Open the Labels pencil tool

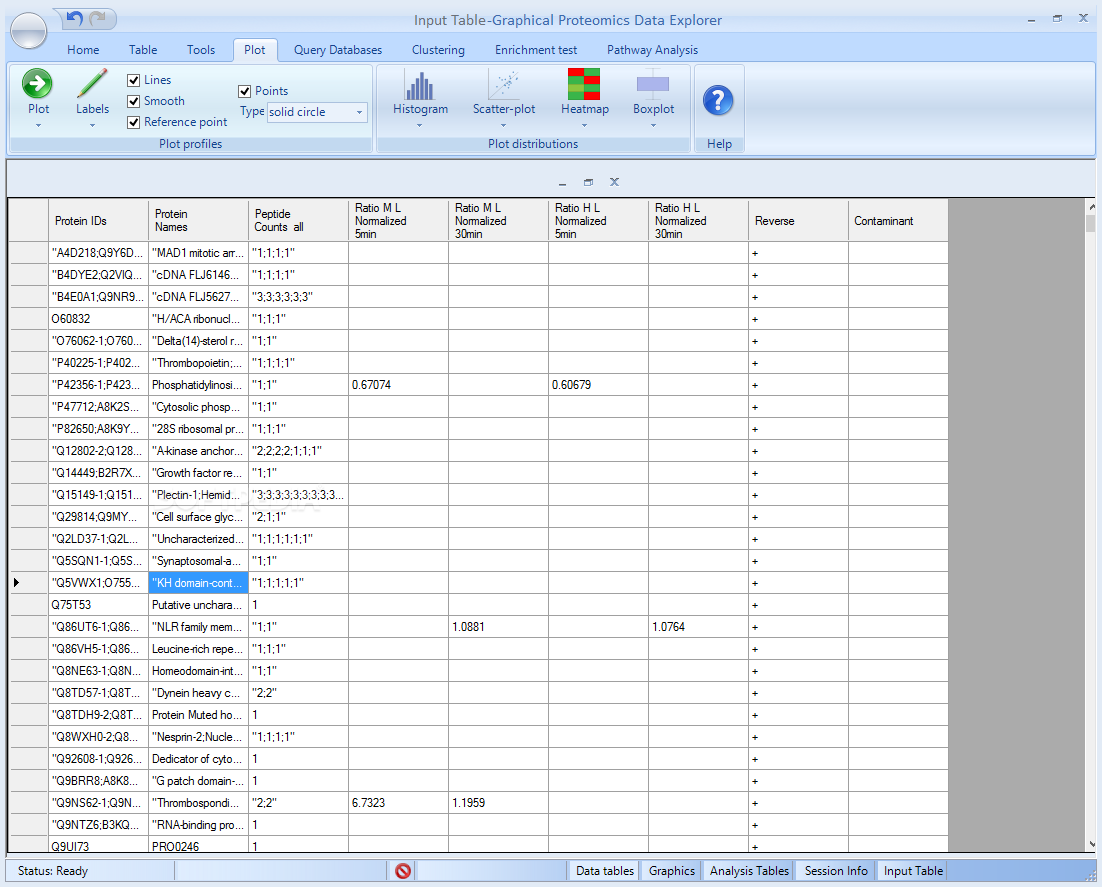click(92, 84)
